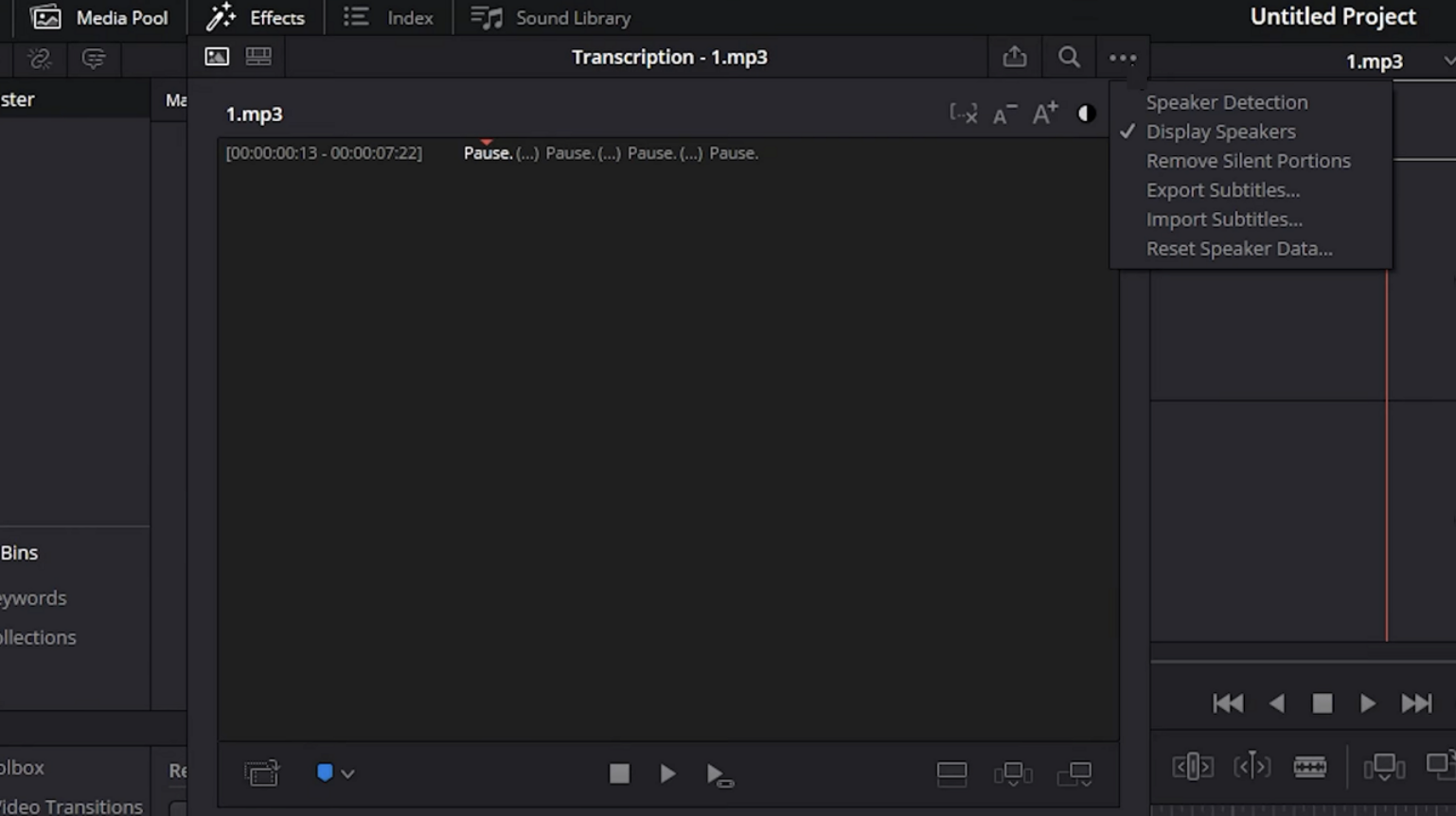Select the blade razor icon
1456x816 pixels.
pos(1310,766)
